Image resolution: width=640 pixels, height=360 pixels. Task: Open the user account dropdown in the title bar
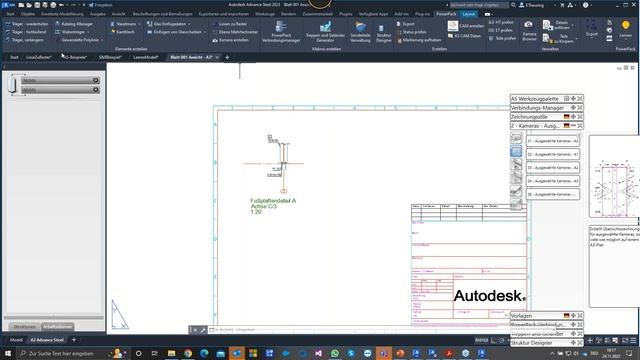tap(555, 5)
